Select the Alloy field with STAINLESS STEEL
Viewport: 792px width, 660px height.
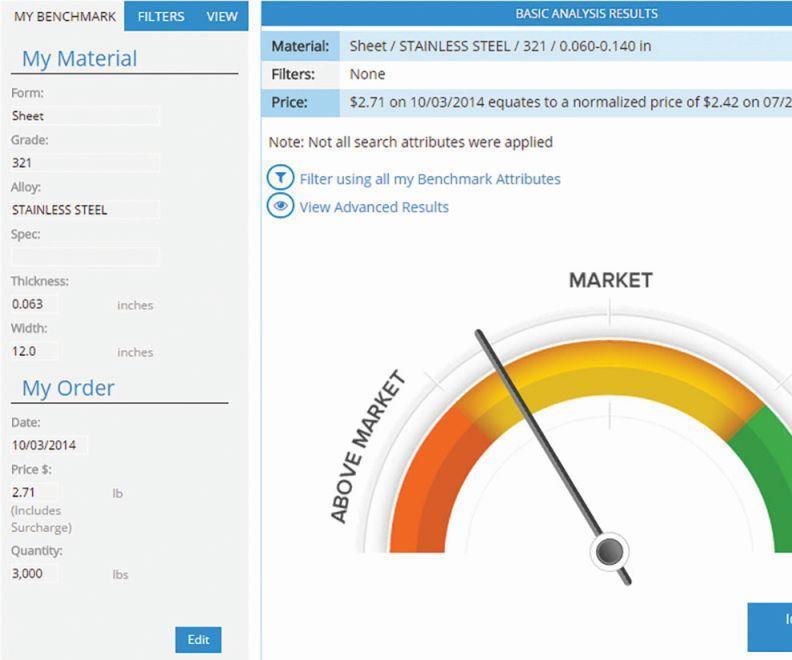[85, 210]
